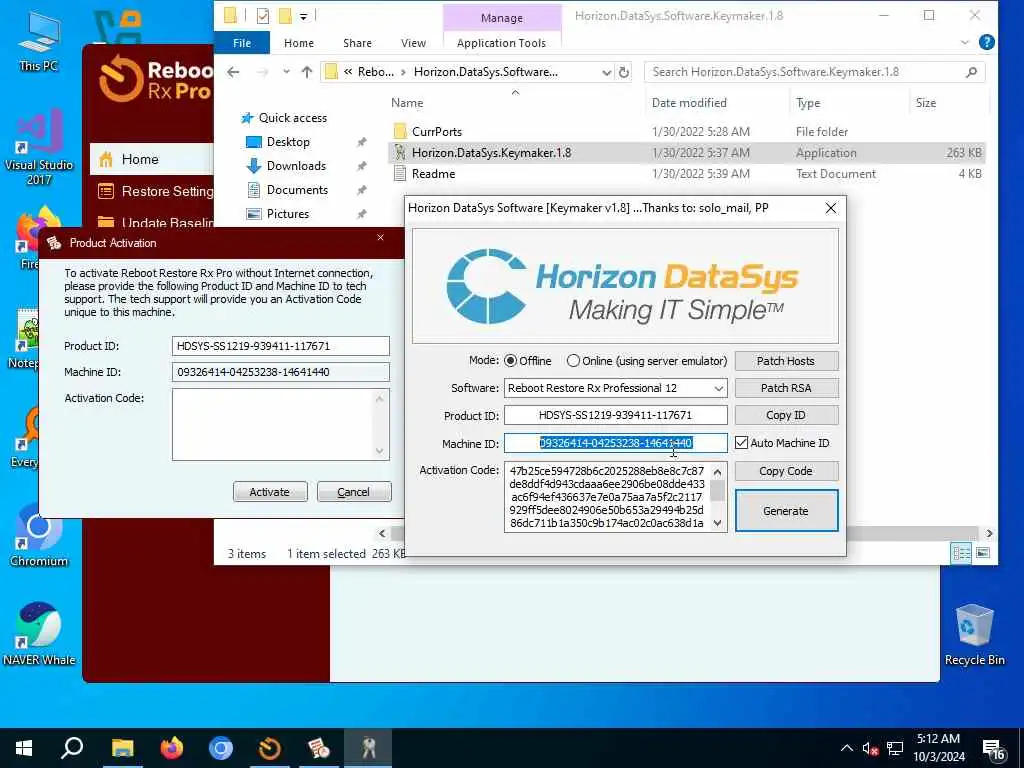The height and width of the screenshot is (768, 1024).
Task: Click the Product ID field in Product Activation
Action: tap(281, 346)
